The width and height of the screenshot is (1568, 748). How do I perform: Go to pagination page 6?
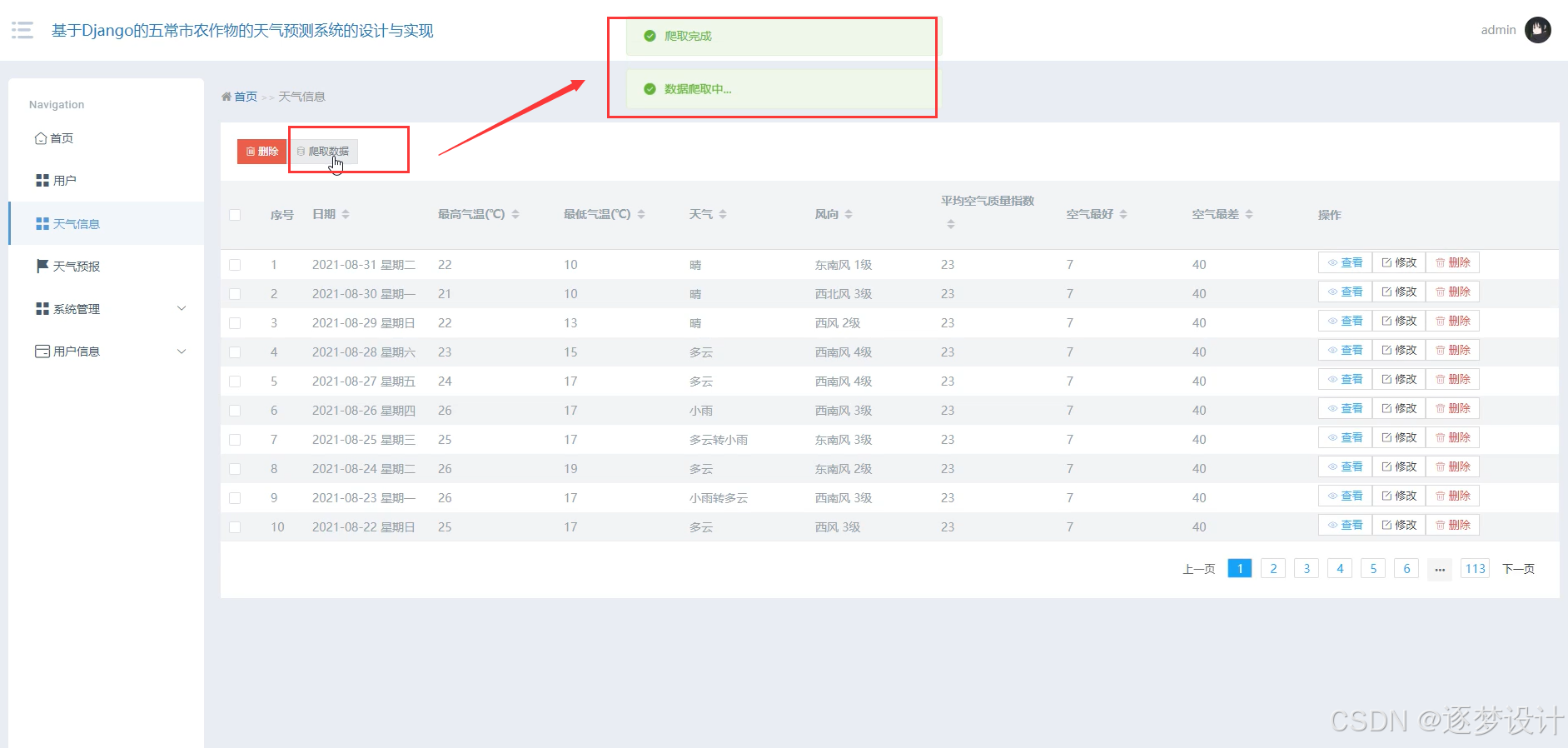[1406, 568]
